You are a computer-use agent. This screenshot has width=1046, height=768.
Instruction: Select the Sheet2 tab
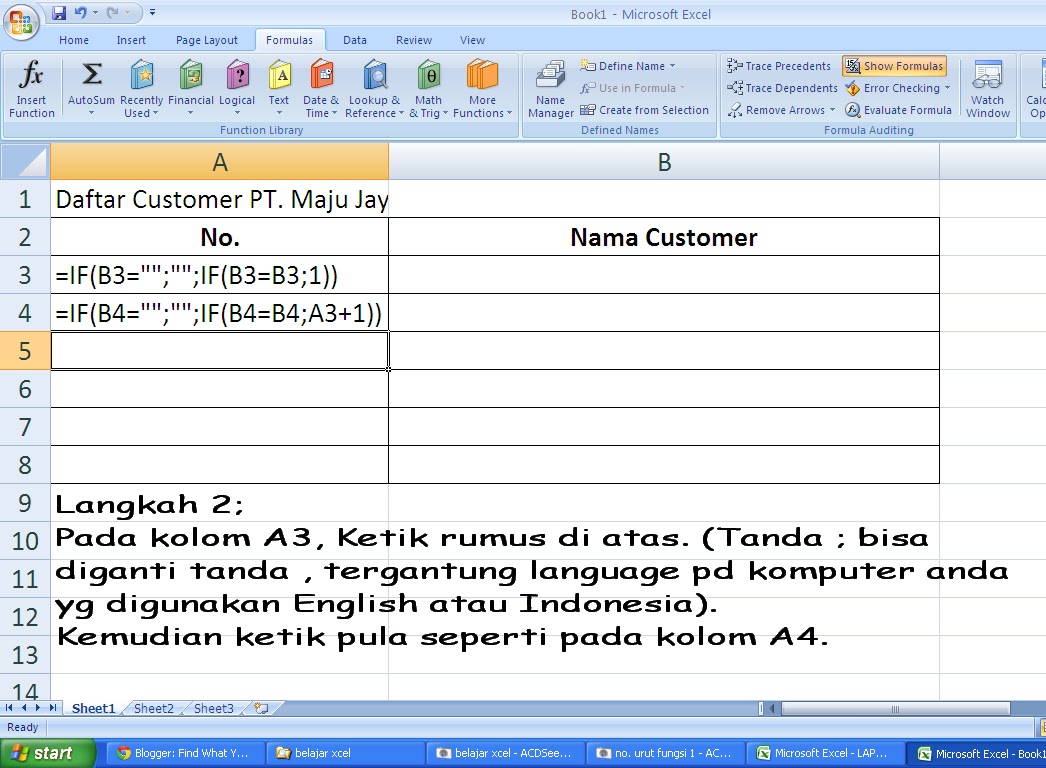(x=153, y=708)
